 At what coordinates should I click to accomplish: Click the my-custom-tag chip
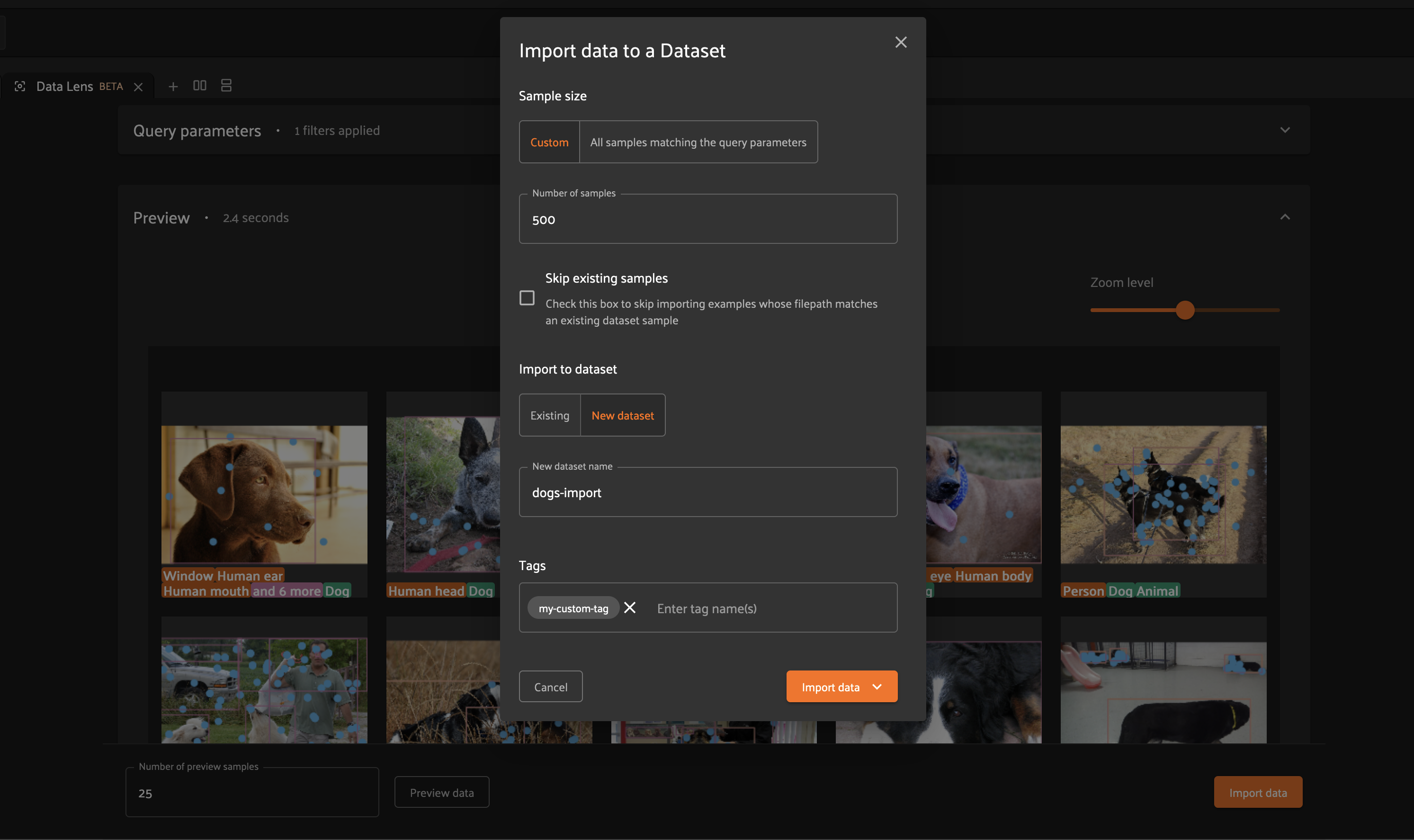(x=573, y=608)
